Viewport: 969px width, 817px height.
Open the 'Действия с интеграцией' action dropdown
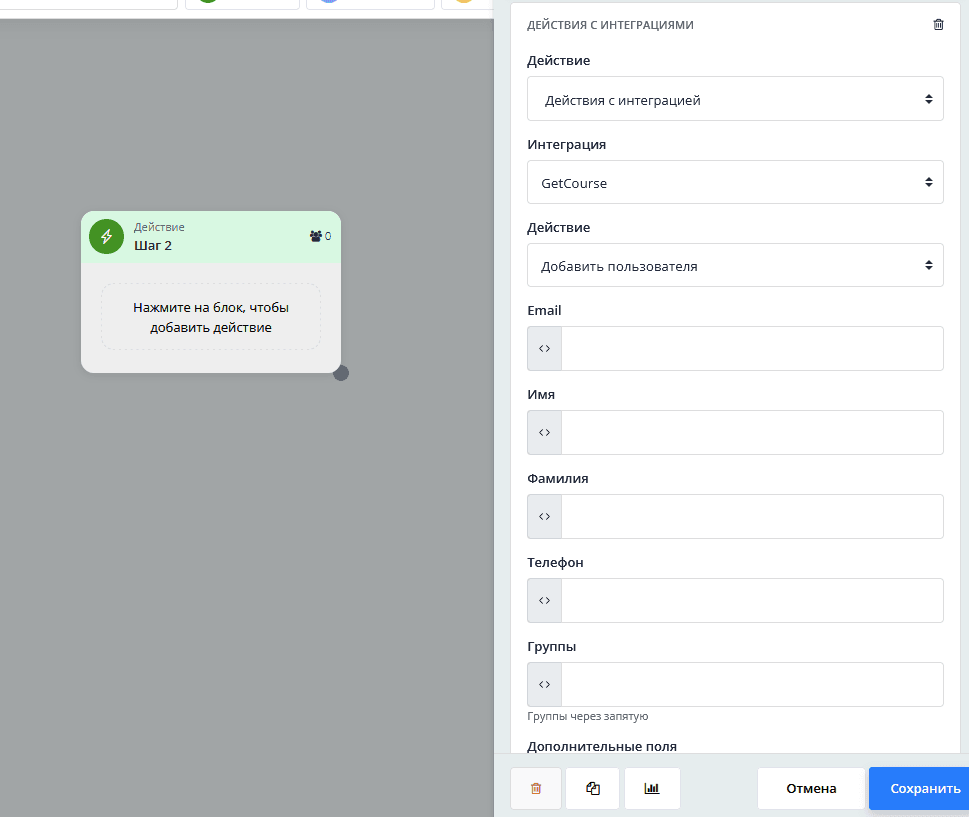coord(735,99)
